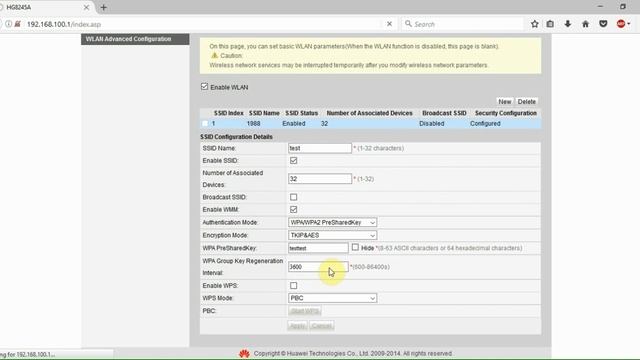Click the 'Number of Associated Devices' column header
Screen dimensions: 640x360
point(369,113)
